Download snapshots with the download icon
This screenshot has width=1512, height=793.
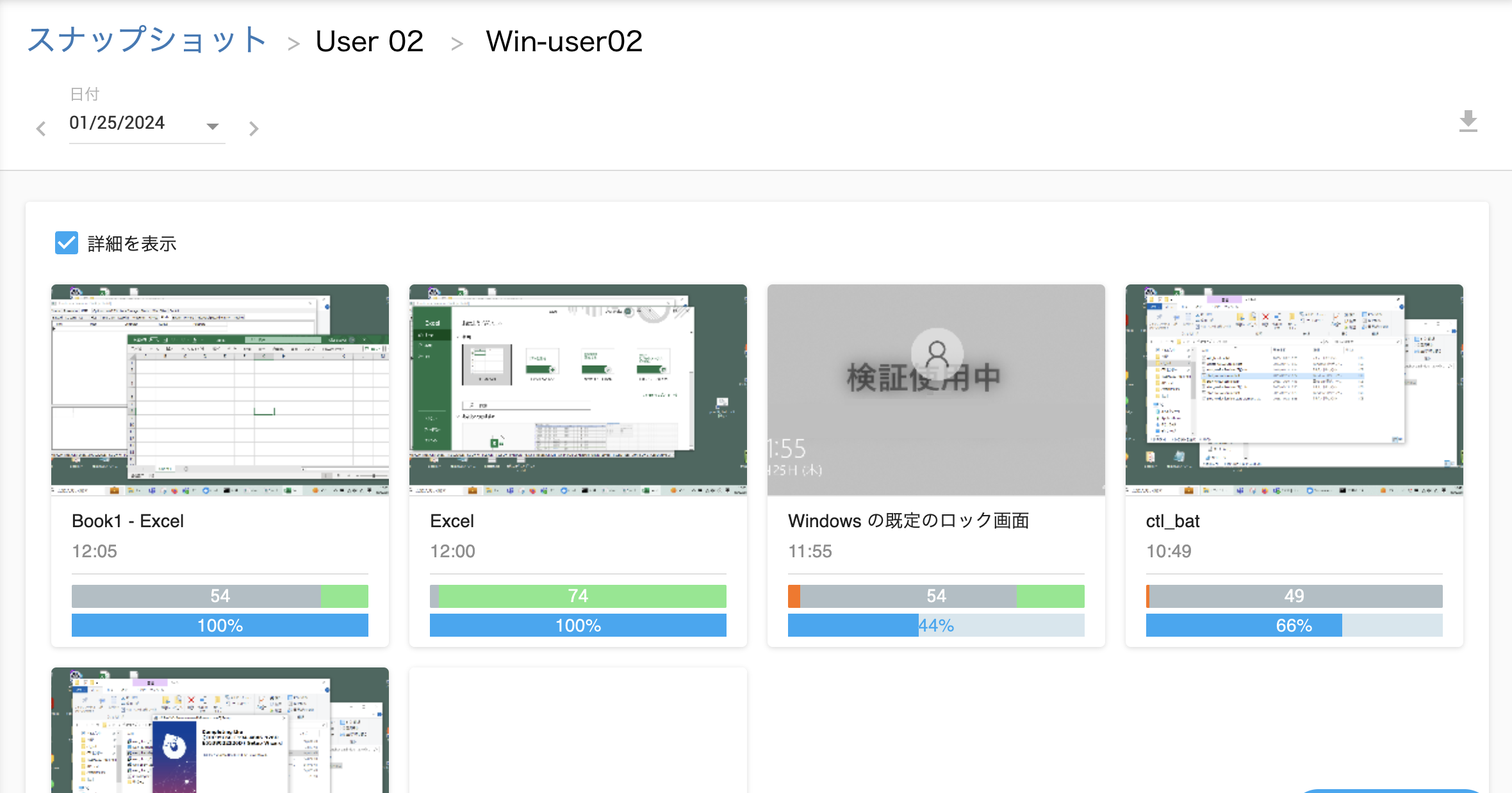click(1468, 121)
